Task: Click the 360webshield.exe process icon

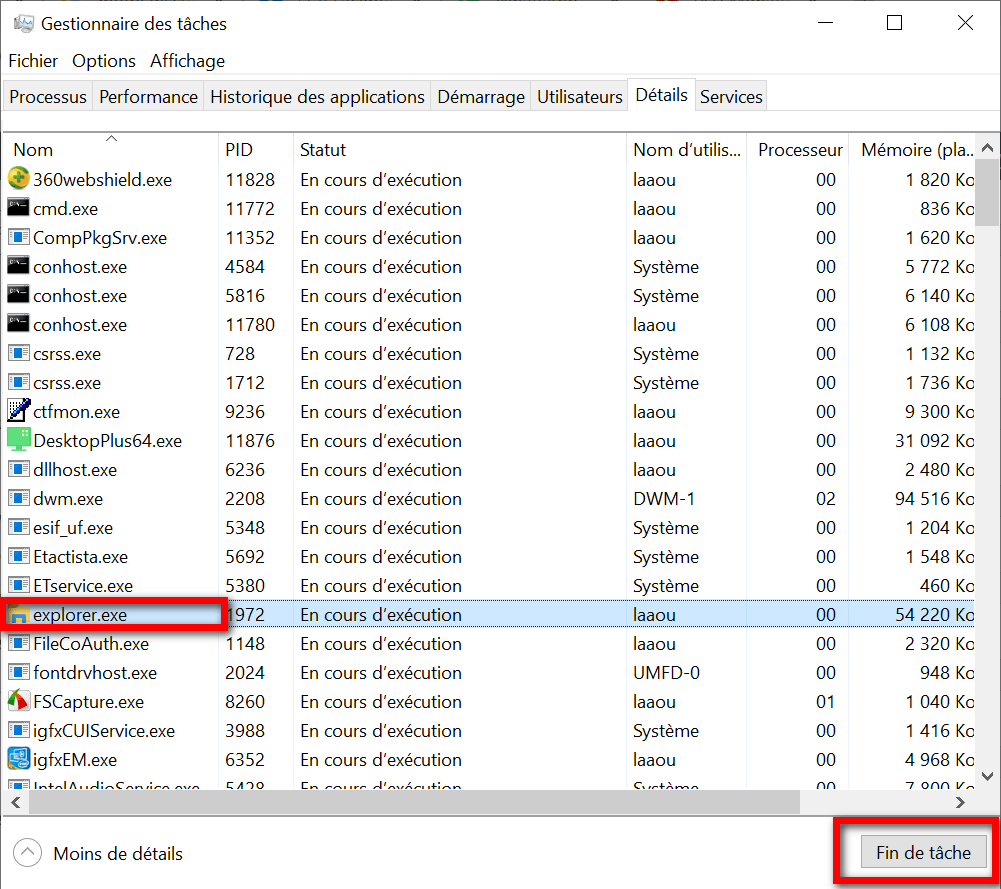Action: (x=19, y=180)
